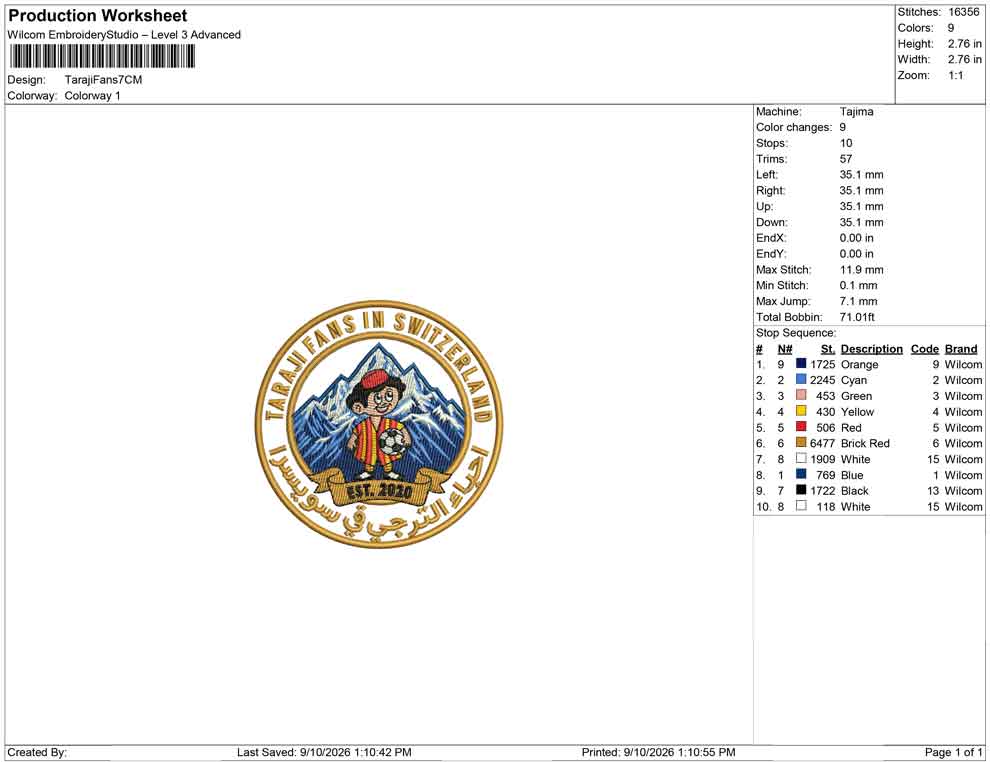
Task: Click the Height value in the header
Action: 964,44
